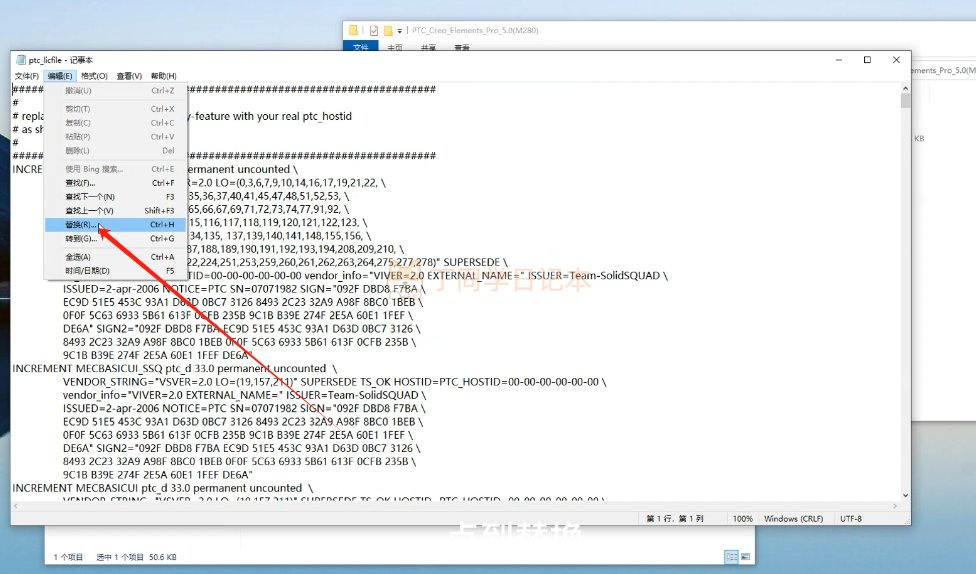Click the line 'INCREMENT MECBASICUI ptc_d 33.0 permanent uncounted'
The image size is (976, 574).
[162, 488]
